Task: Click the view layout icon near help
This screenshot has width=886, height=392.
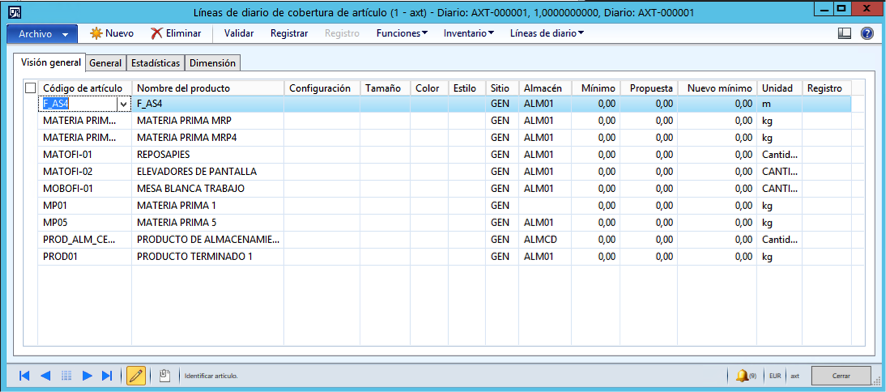Action: [x=844, y=33]
